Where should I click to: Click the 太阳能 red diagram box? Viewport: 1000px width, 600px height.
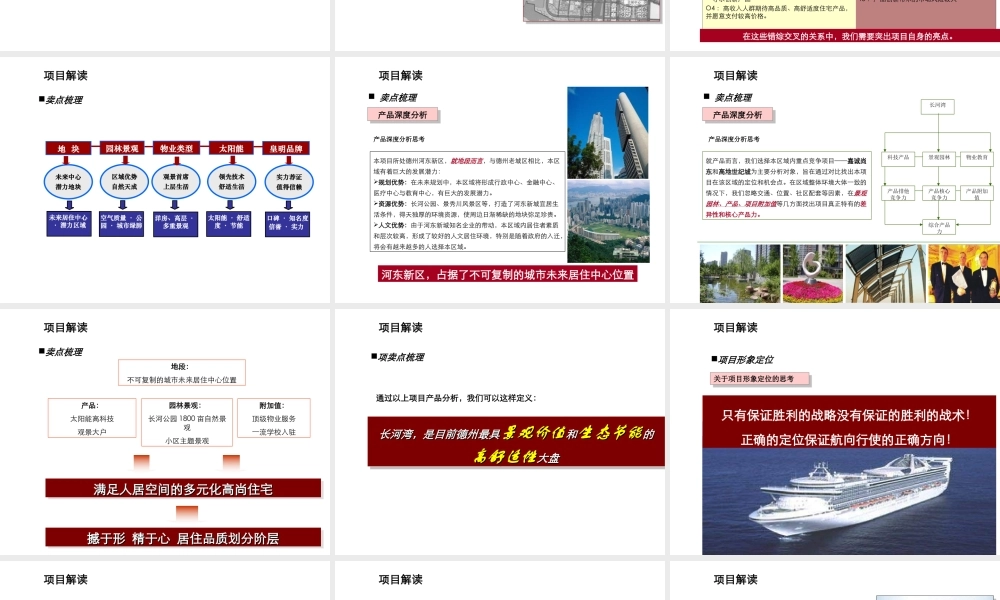[229, 148]
